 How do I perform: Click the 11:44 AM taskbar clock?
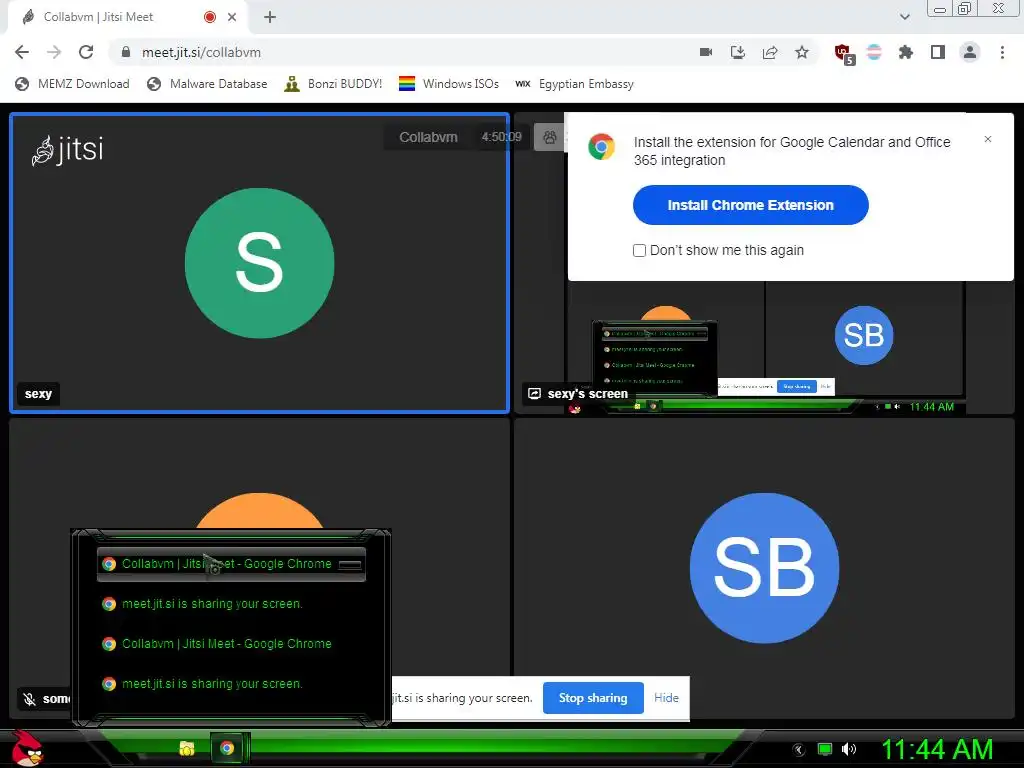[x=937, y=749]
